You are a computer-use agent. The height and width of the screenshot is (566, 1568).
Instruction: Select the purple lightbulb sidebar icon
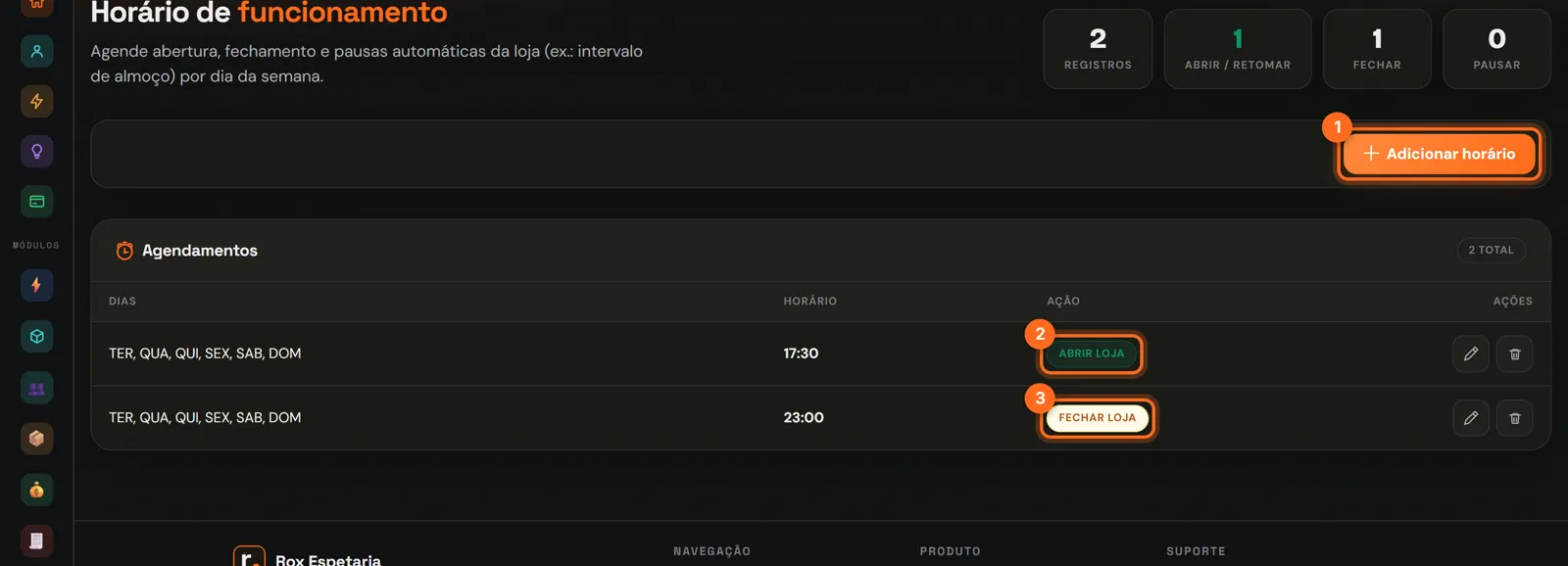coord(36,151)
